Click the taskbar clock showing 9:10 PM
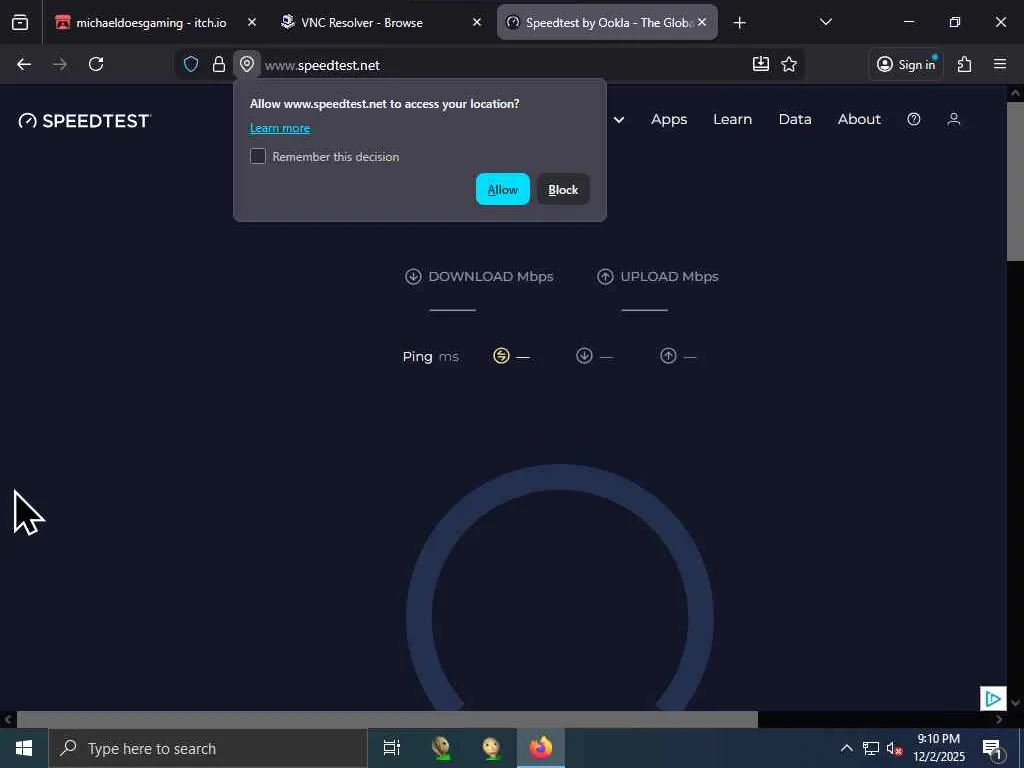Viewport: 1024px width, 768px height. pyautogui.click(x=938, y=748)
